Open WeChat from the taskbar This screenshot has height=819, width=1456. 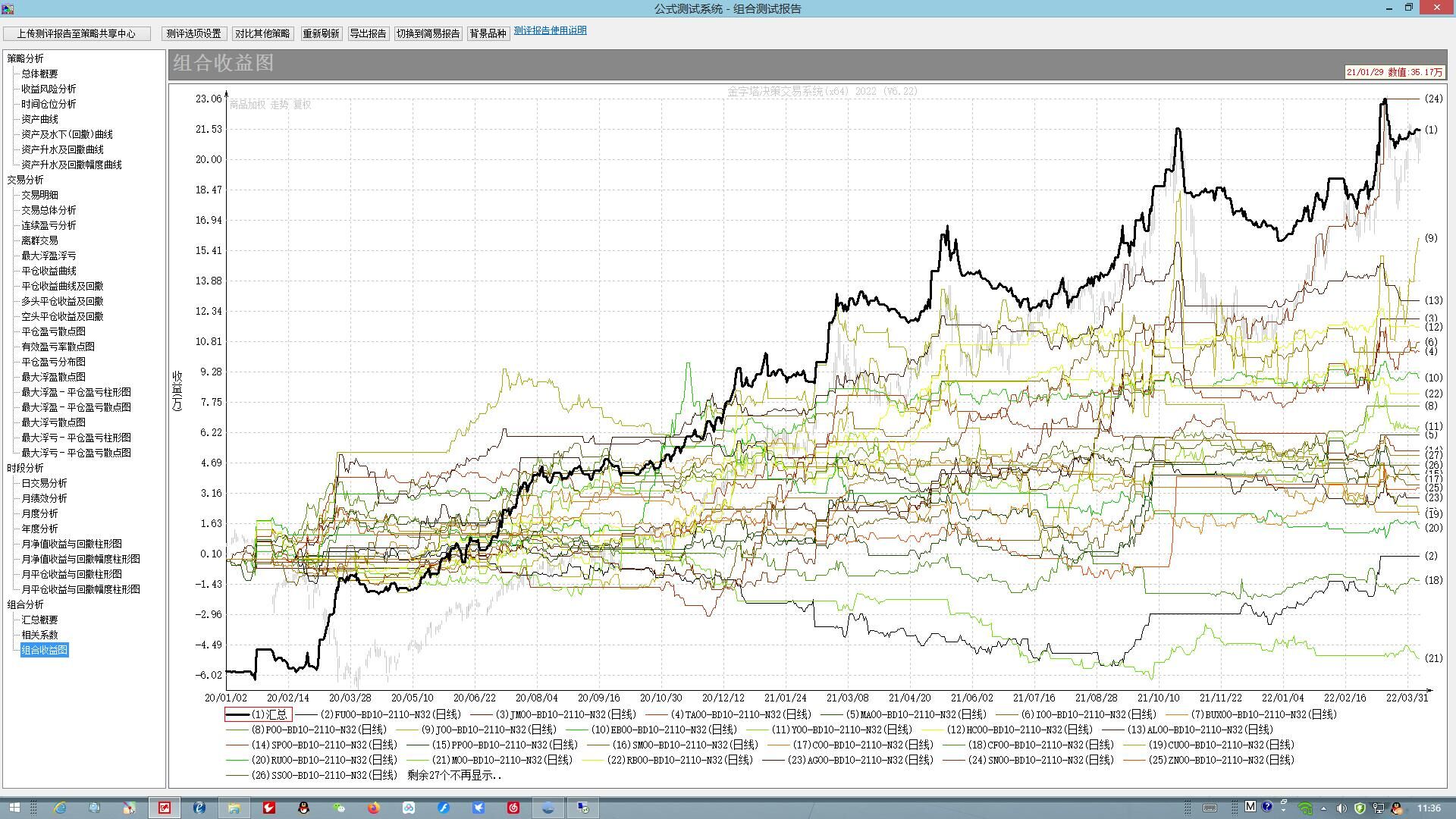[339, 808]
